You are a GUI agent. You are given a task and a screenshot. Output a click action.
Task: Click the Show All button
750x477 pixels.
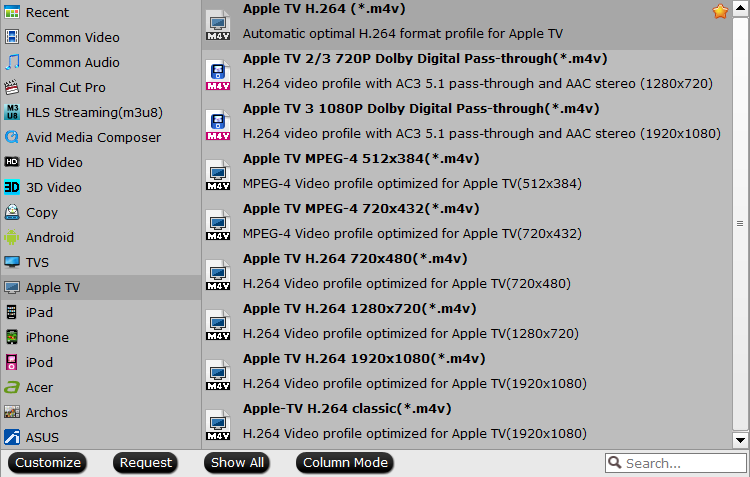pyautogui.click(x=237, y=463)
